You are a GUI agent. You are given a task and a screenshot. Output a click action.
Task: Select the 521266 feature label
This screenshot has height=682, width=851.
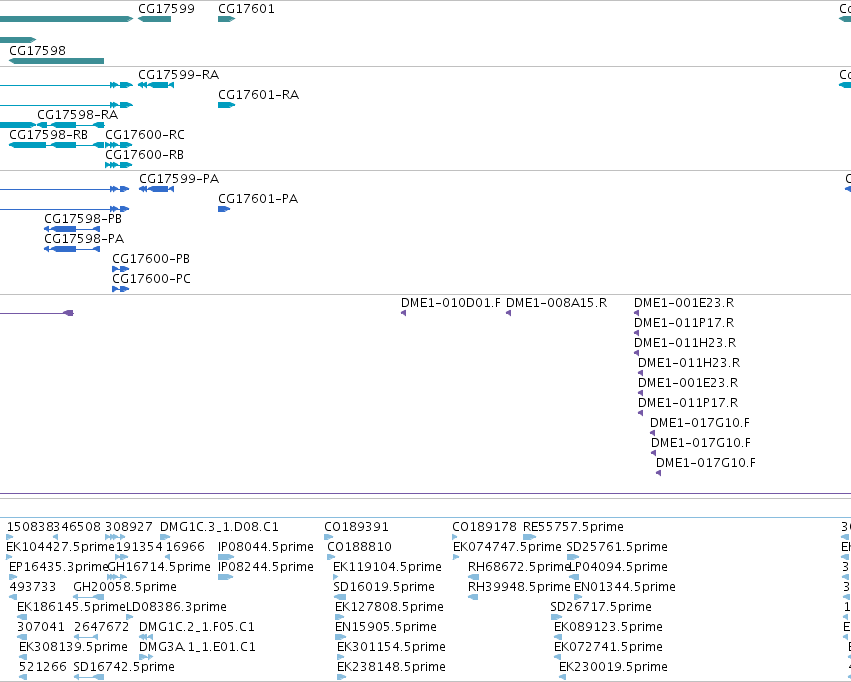[43, 667]
